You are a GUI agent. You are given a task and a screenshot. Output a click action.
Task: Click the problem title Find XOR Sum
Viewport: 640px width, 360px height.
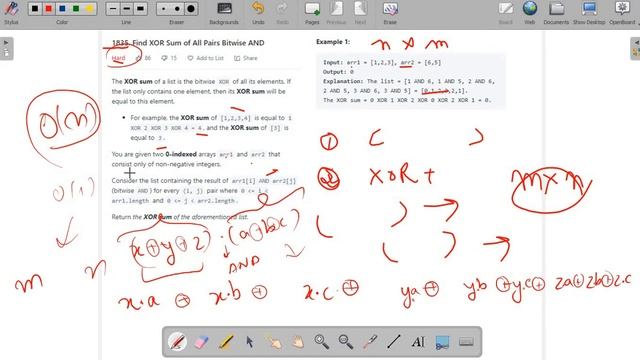coord(188,43)
